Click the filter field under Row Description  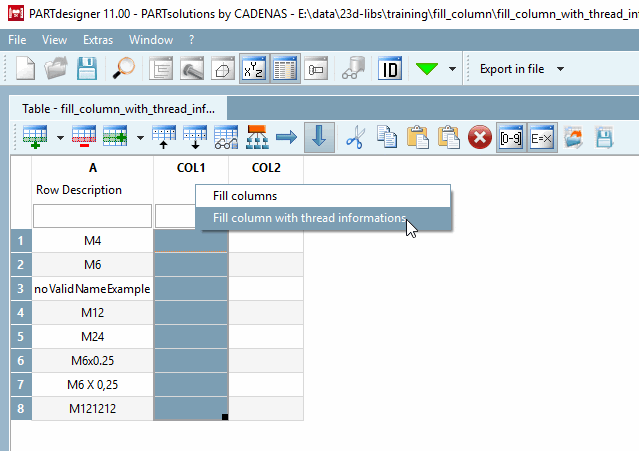[x=93, y=216]
